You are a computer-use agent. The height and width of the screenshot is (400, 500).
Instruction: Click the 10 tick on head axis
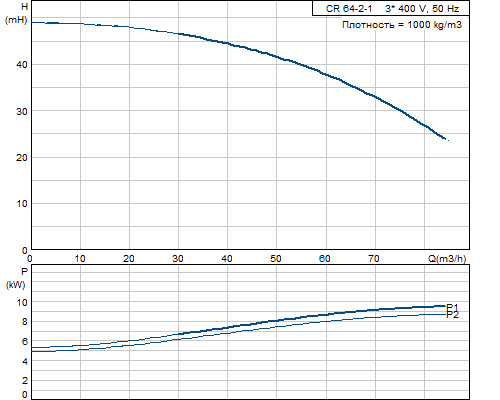[22, 204]
